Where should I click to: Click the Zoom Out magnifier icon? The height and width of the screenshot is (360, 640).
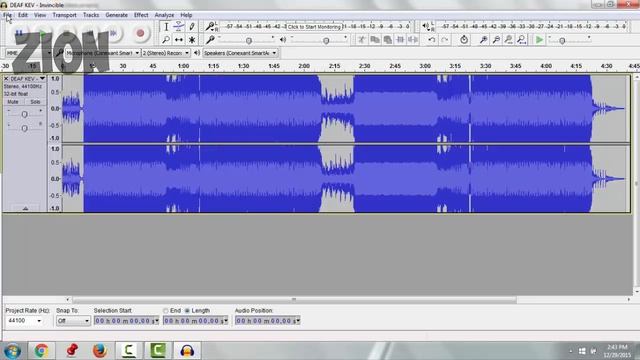(496, 40)
